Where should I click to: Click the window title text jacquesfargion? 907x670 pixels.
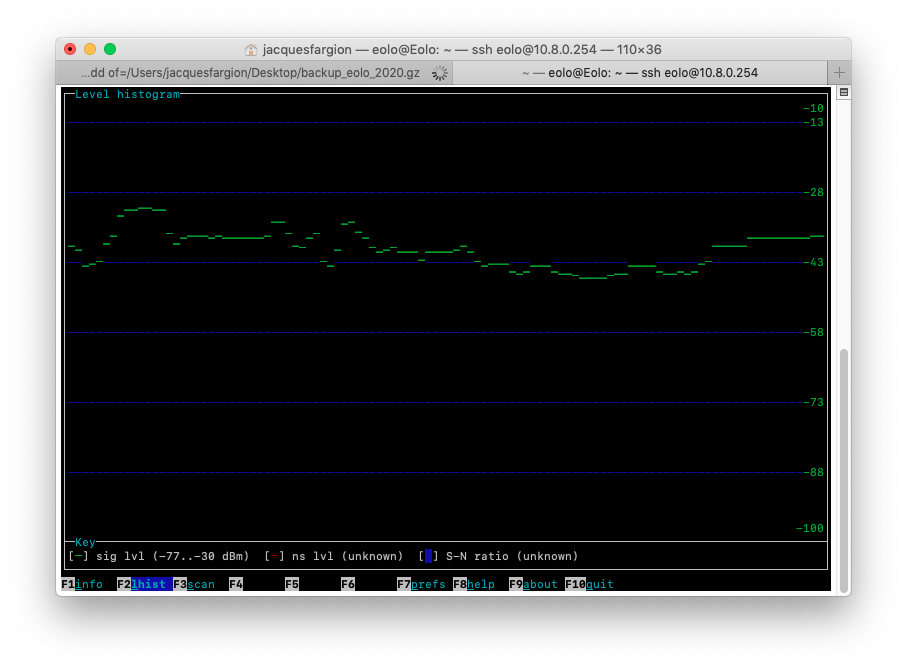coord(307,50)
